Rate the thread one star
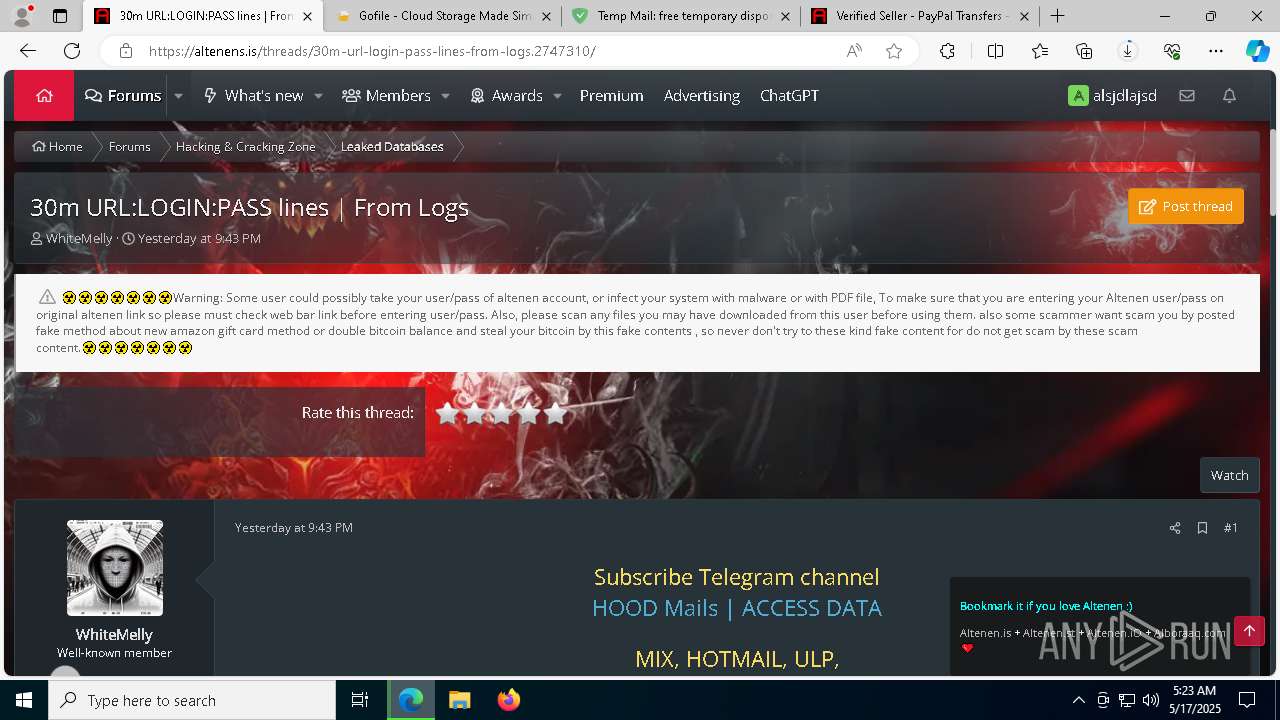Screen dimensions: 1280x720 (x=447, y=413)
